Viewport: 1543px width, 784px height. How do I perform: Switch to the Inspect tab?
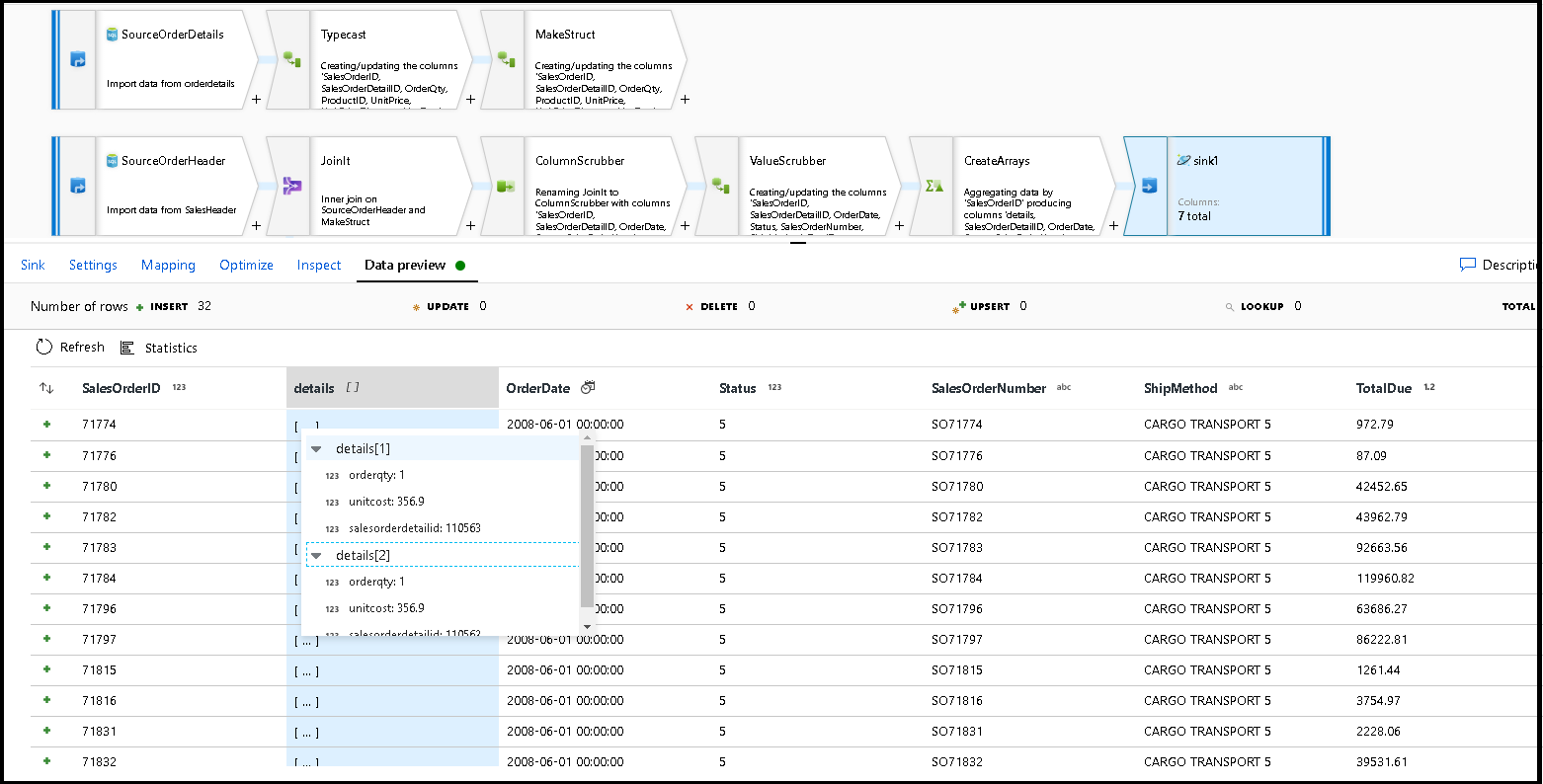[x=318, y=265]
